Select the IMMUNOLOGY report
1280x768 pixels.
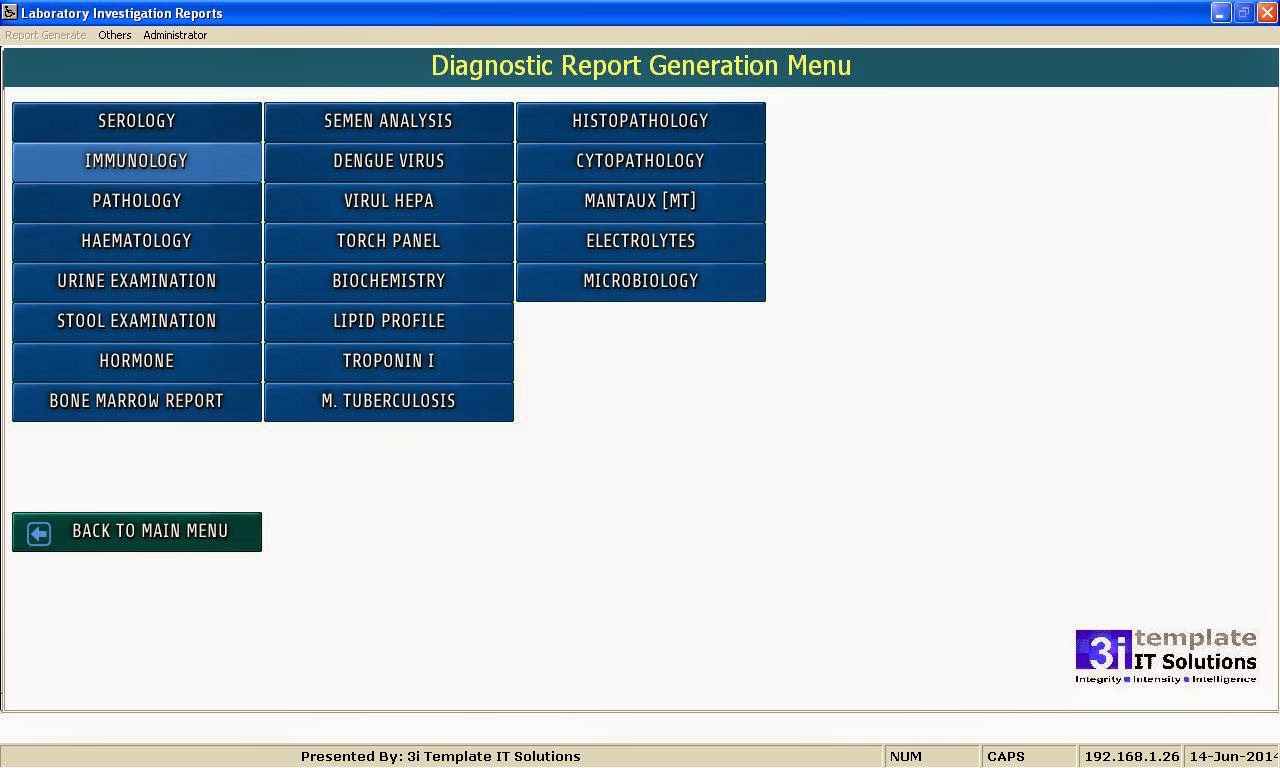[x=136, y=161]
